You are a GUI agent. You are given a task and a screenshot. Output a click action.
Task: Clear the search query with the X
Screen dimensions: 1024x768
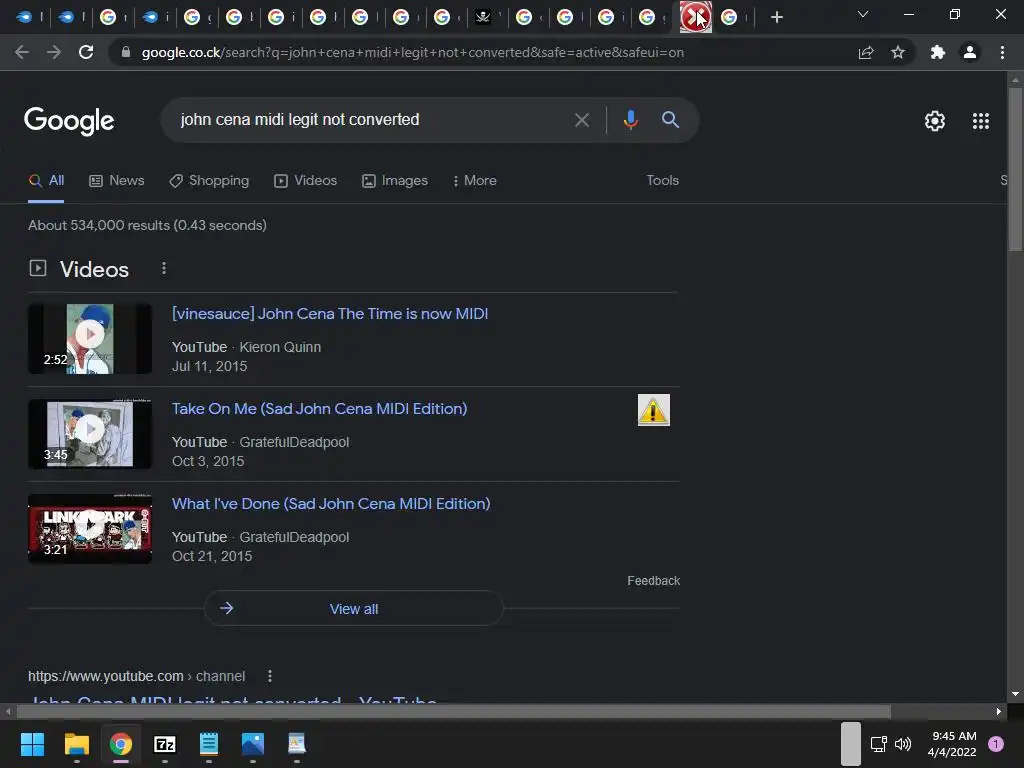click(582, 120)
